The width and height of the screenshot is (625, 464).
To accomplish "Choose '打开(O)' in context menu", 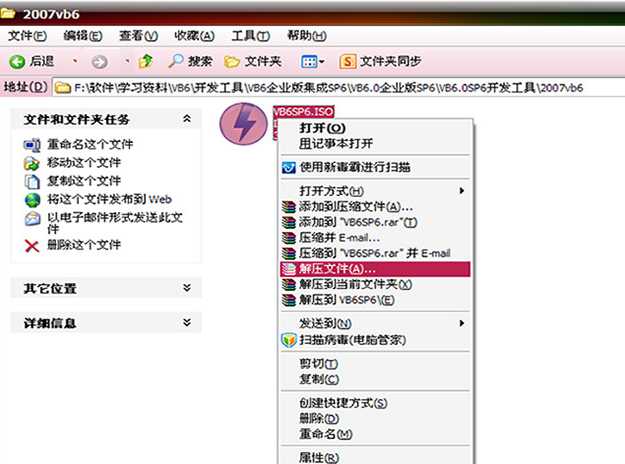I will pos(375,128).
